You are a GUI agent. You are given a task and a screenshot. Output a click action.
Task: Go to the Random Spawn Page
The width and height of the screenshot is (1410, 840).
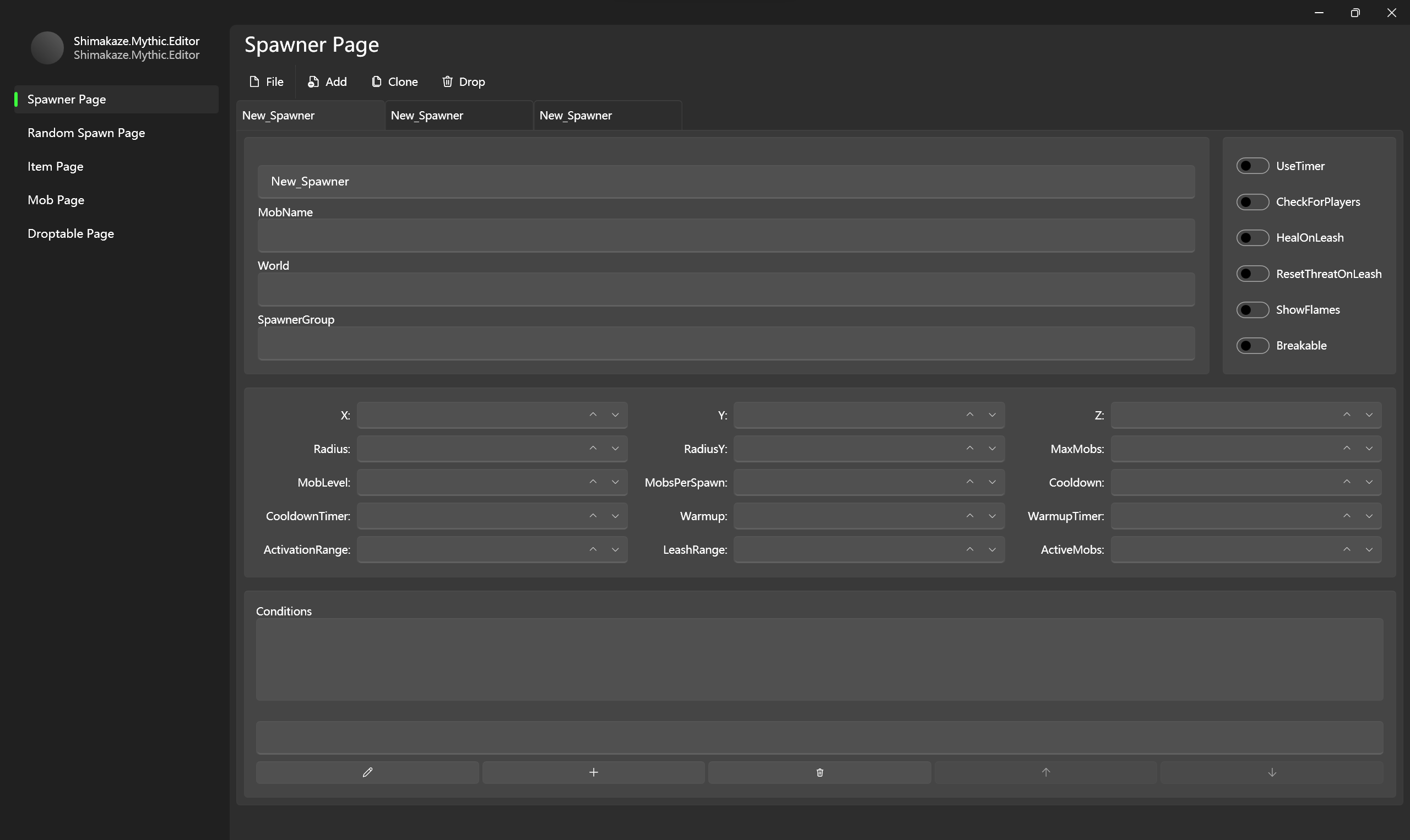(86, 133)
